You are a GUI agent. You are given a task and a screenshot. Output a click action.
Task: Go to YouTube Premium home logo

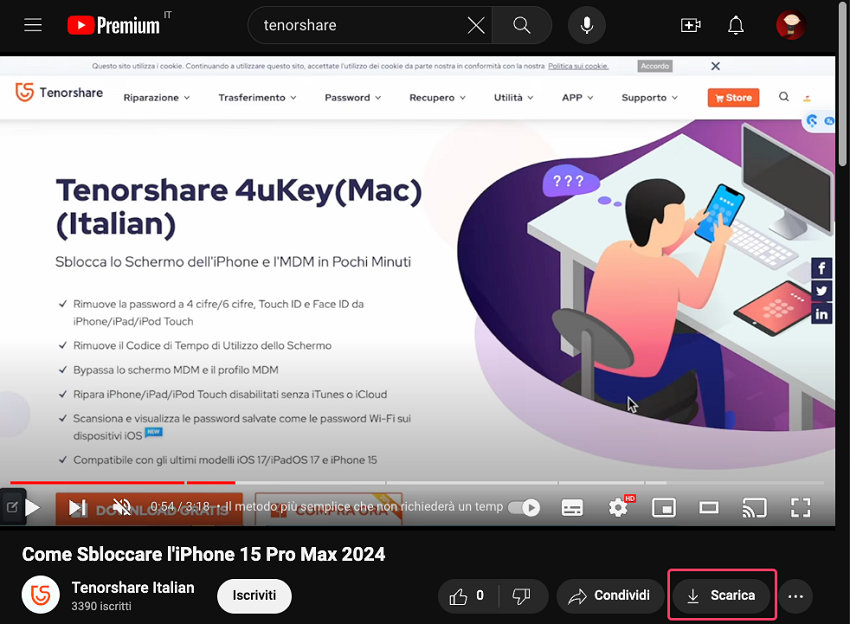pyautogui.click(x=113, y=25)
